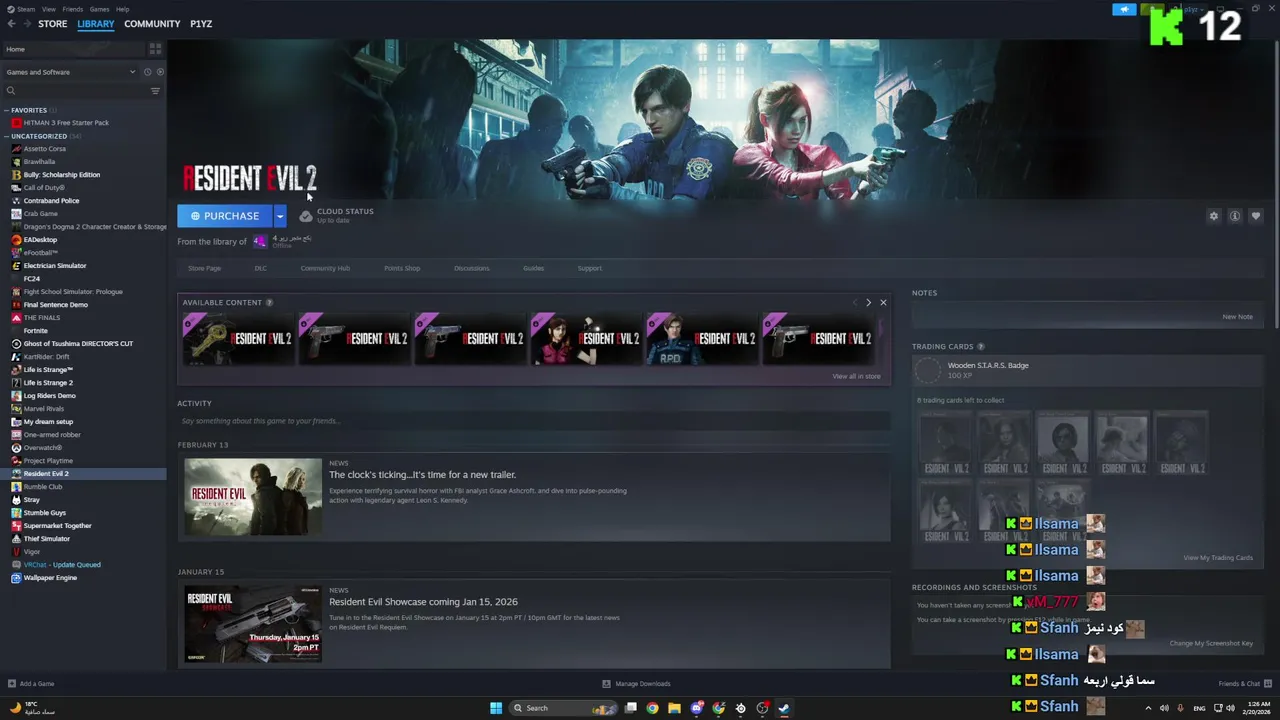Switch to the COMMUNITY section
1280x720 pixels.
tap(152, 24)
